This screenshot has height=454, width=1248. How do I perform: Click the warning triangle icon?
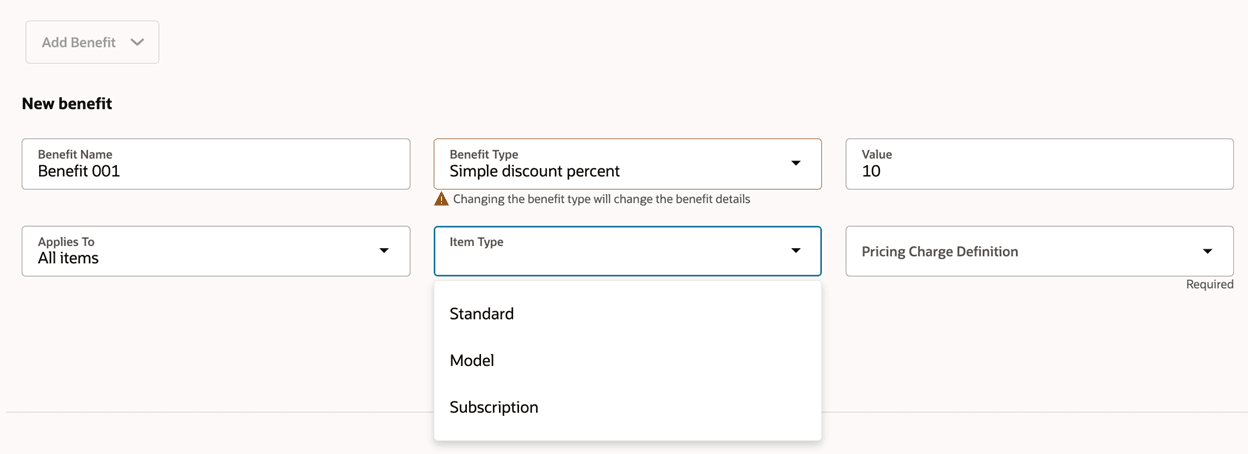(x=441, y=199)
